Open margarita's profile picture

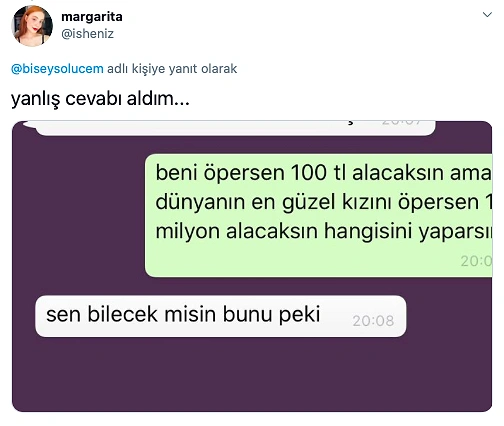[x=32, y=26]
